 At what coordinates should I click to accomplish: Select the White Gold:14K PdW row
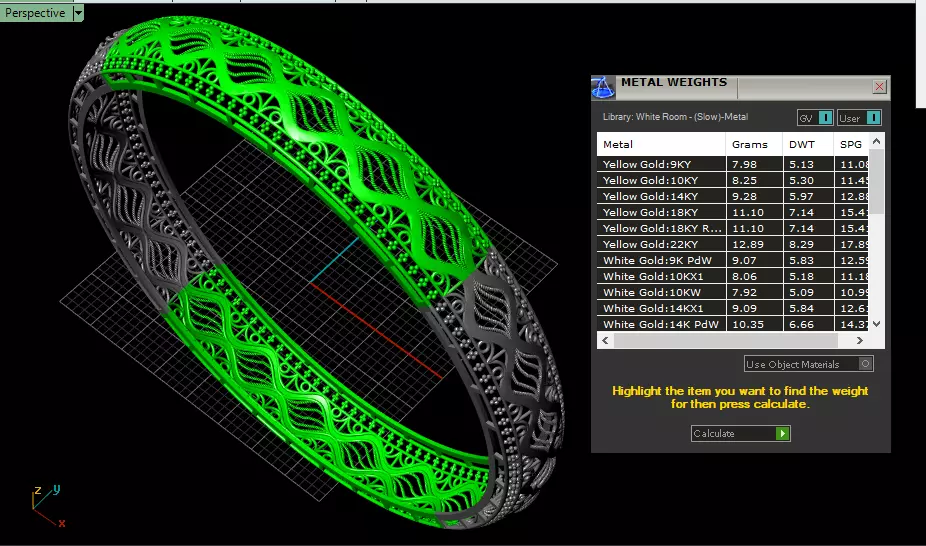[732, 323]
